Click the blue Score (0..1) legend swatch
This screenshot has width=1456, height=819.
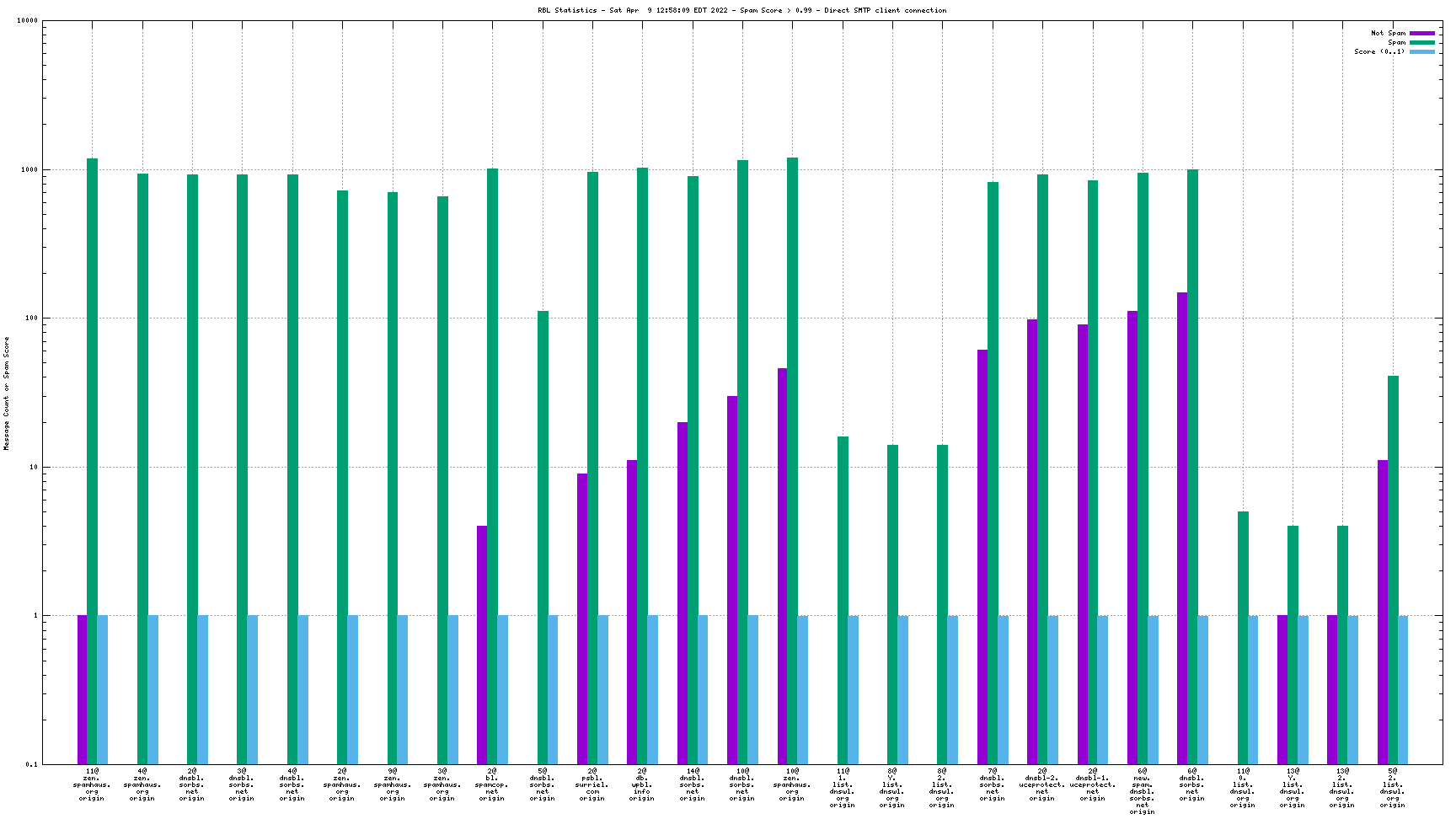point(1422,51)
